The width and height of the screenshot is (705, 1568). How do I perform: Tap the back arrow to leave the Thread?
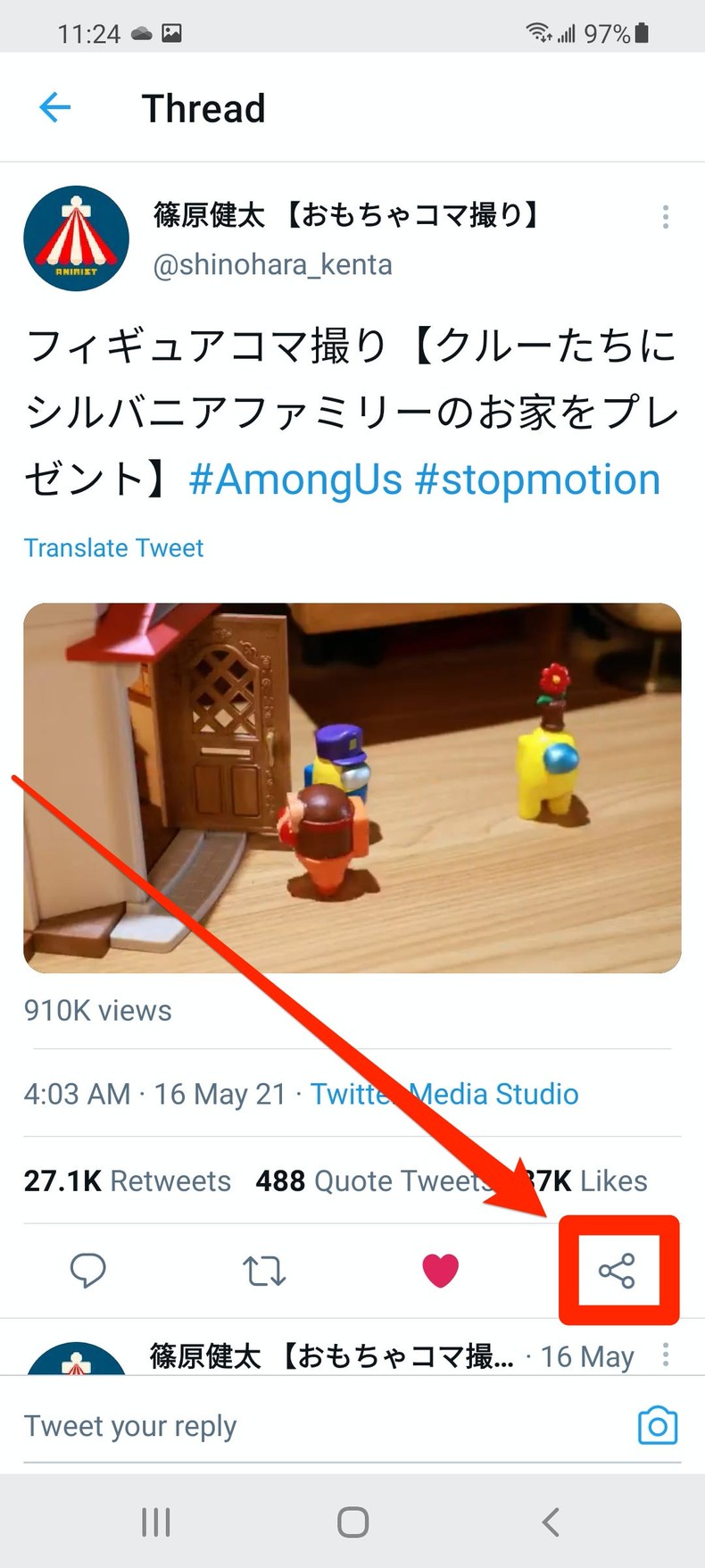(54, 107)
